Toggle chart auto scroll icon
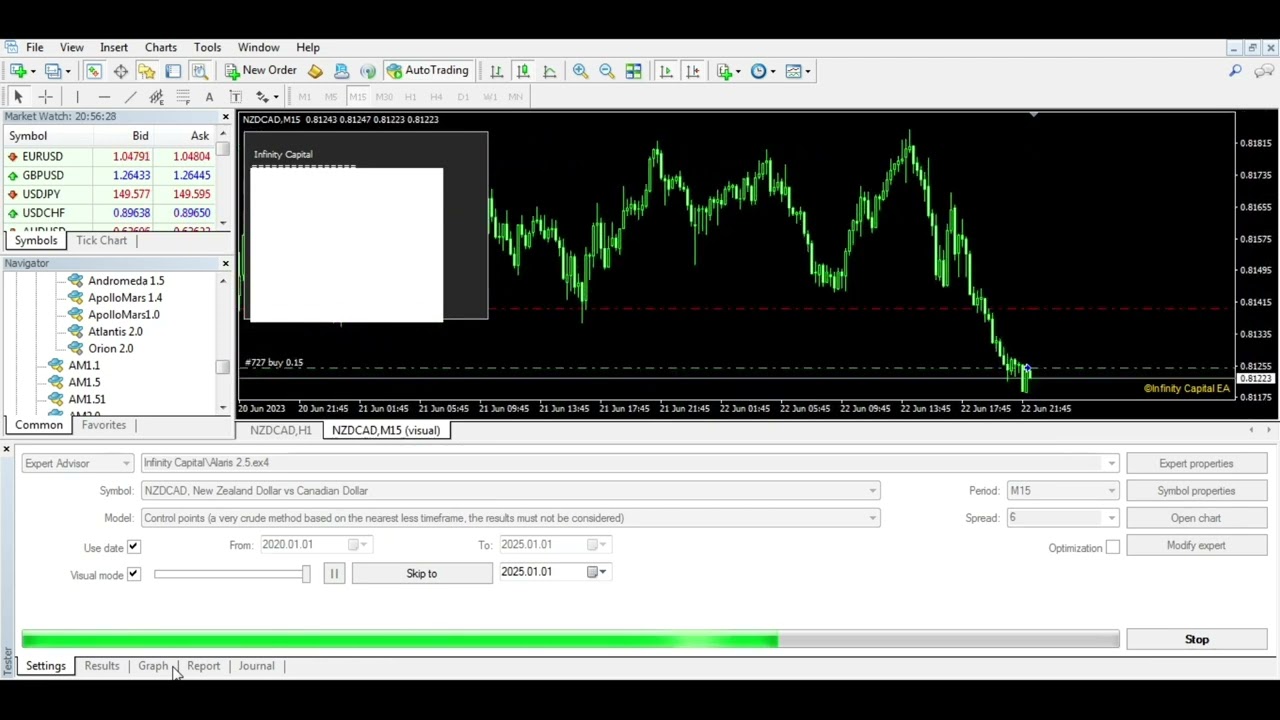Viewport: 1280px width, 720px height. tap(666, 71)
